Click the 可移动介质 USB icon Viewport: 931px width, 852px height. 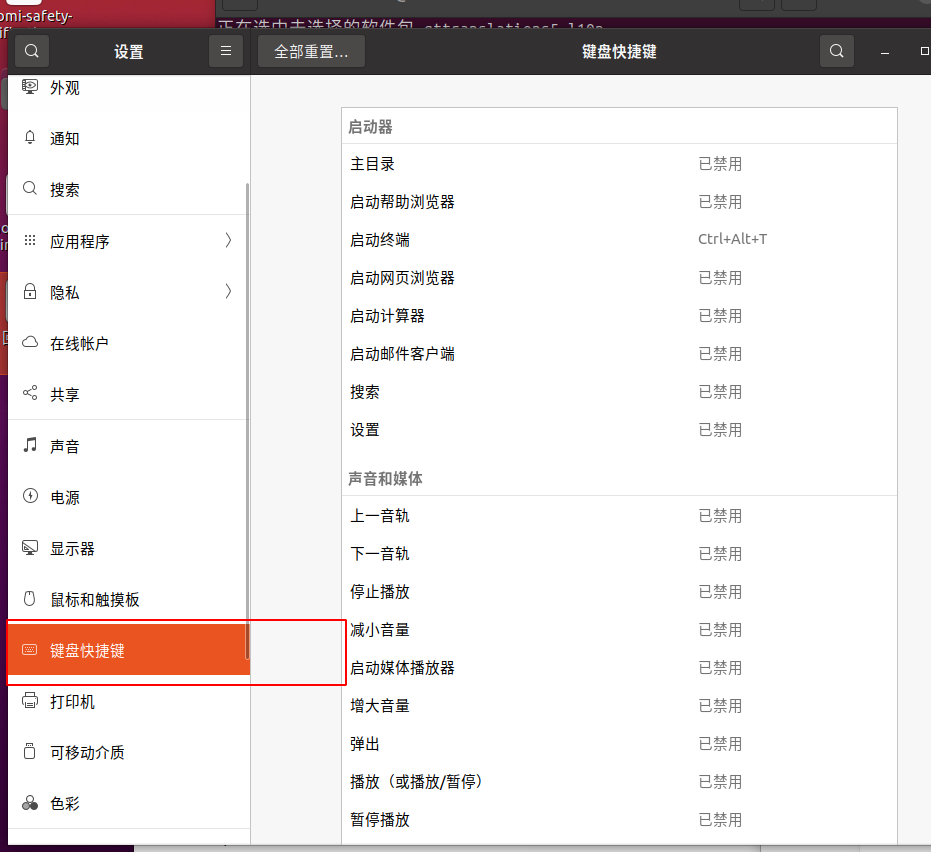[30, 752]
